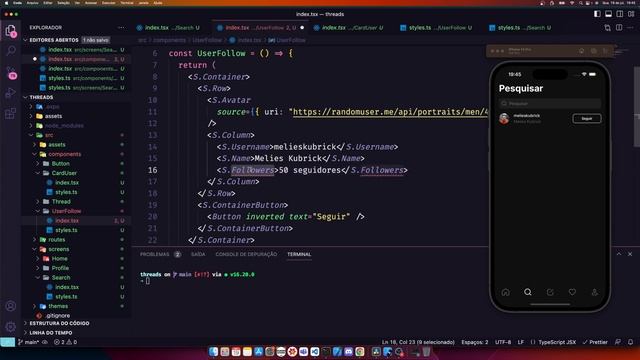Close the bottom terminal panel

(630, 254)
